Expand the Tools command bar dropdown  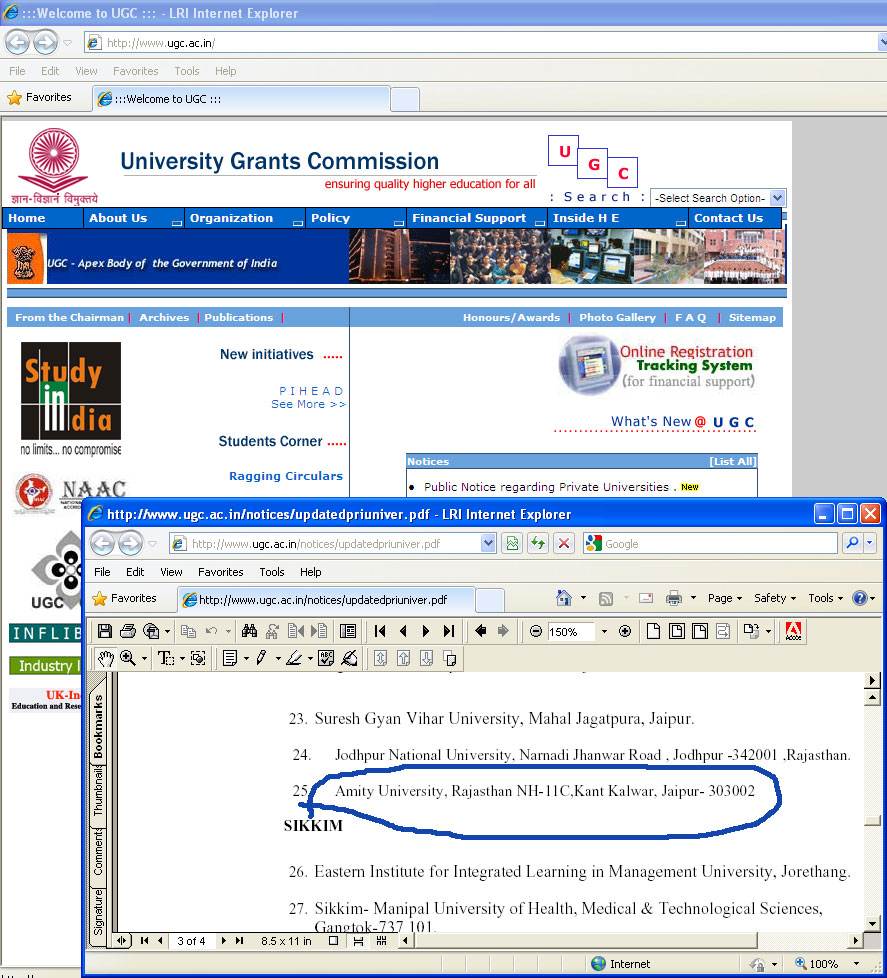[825, 598]
